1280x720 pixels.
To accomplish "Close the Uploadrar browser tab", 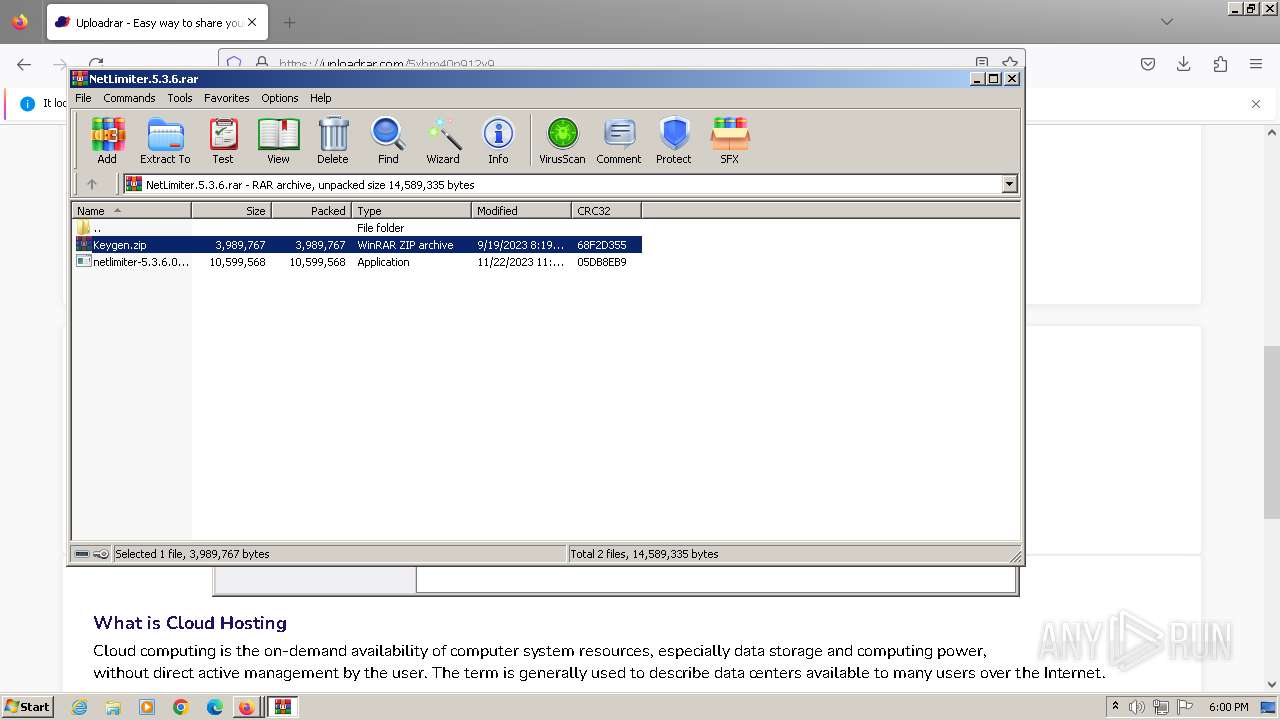I will pos(251,22).
